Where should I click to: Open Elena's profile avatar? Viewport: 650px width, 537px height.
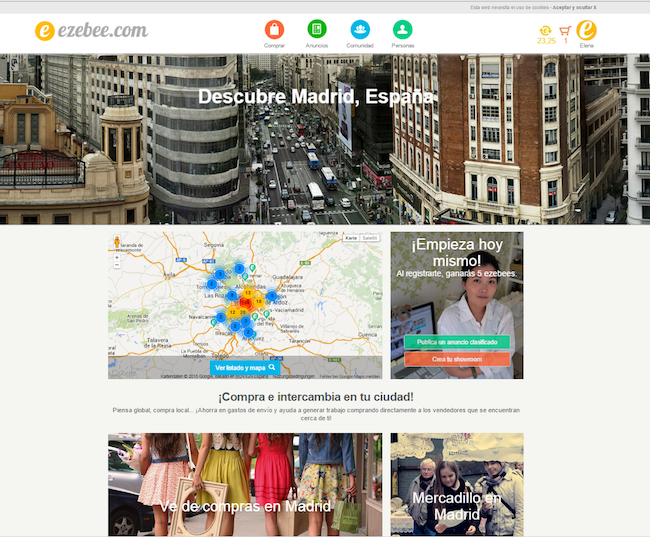587,30
